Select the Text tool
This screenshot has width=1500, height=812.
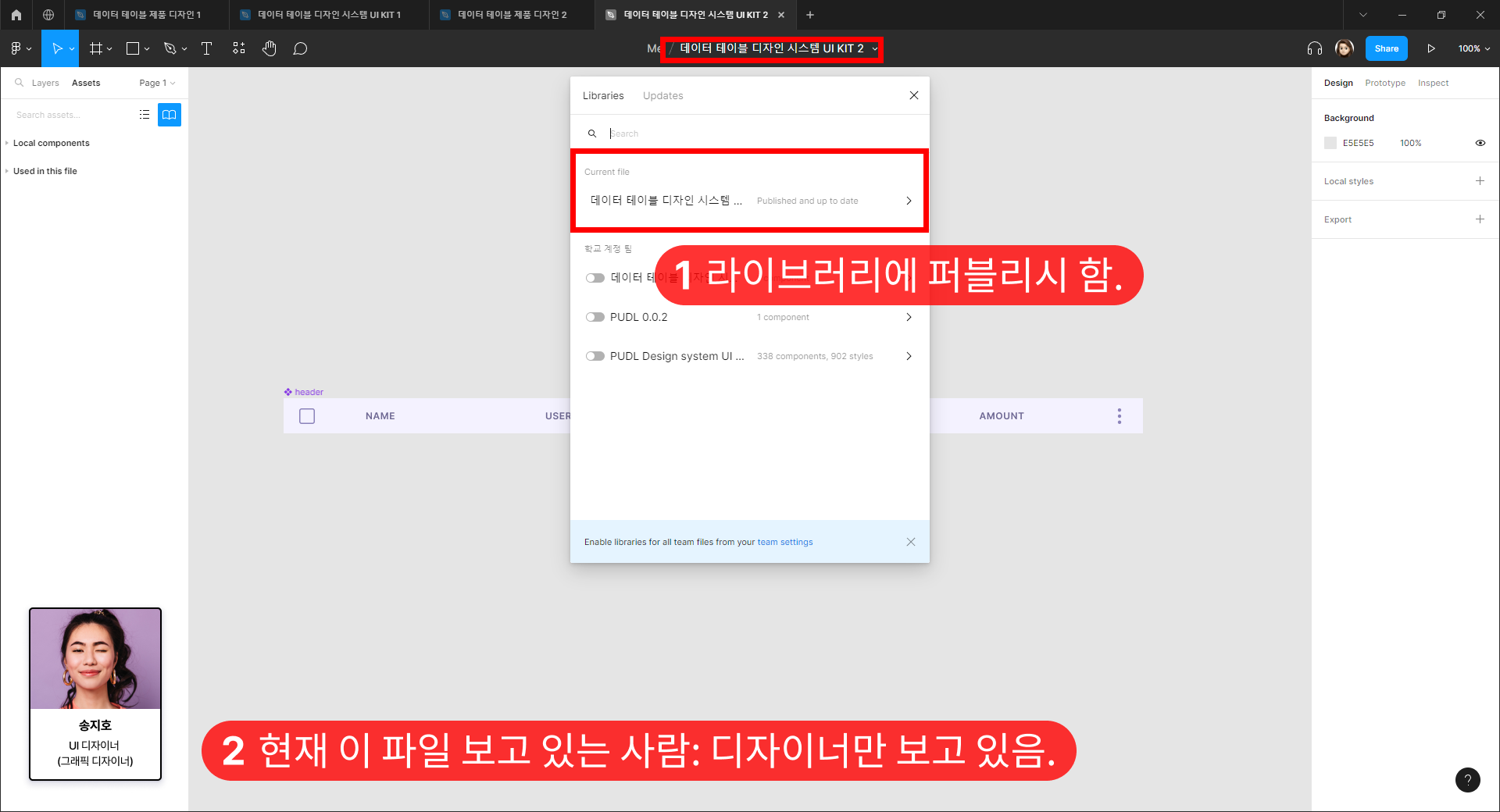click(207, 48)
